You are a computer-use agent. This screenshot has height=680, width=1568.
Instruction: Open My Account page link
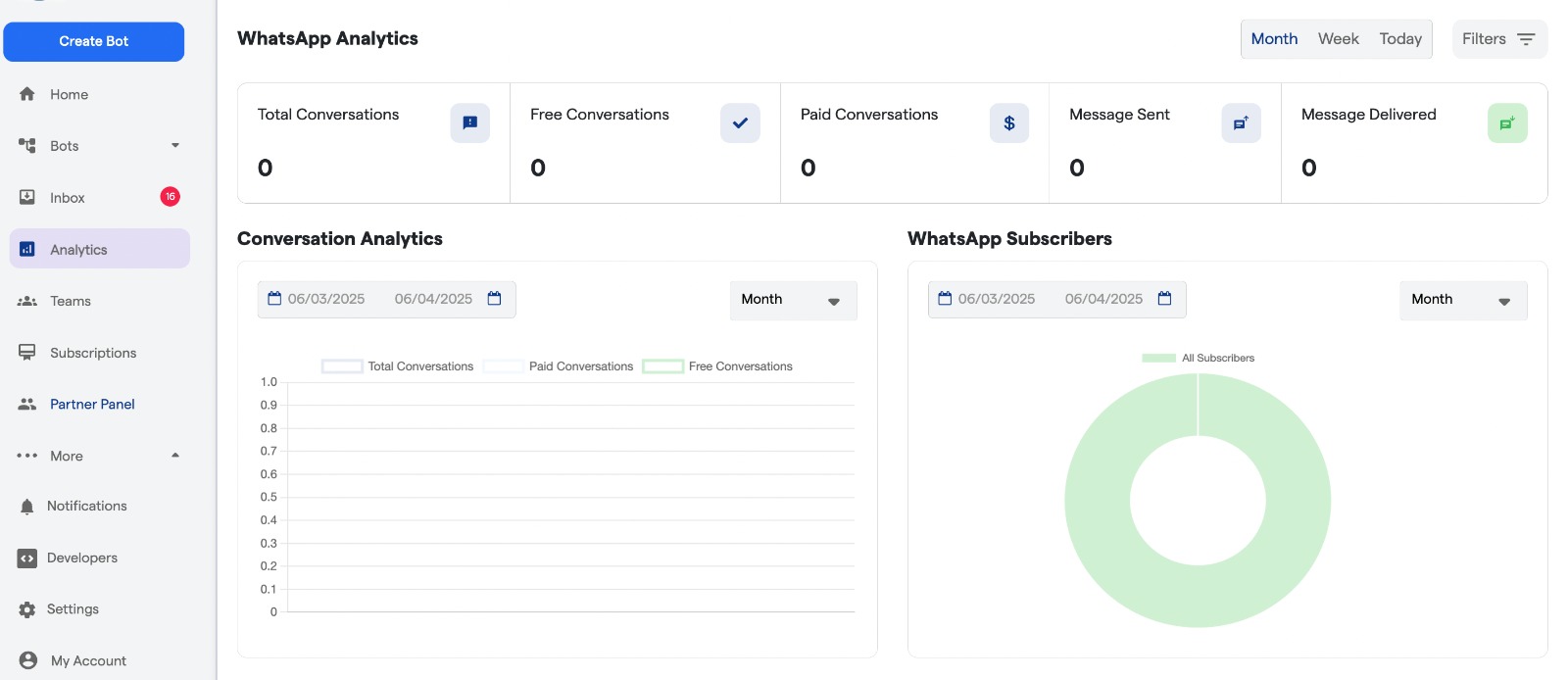click(x=89, y=661)
